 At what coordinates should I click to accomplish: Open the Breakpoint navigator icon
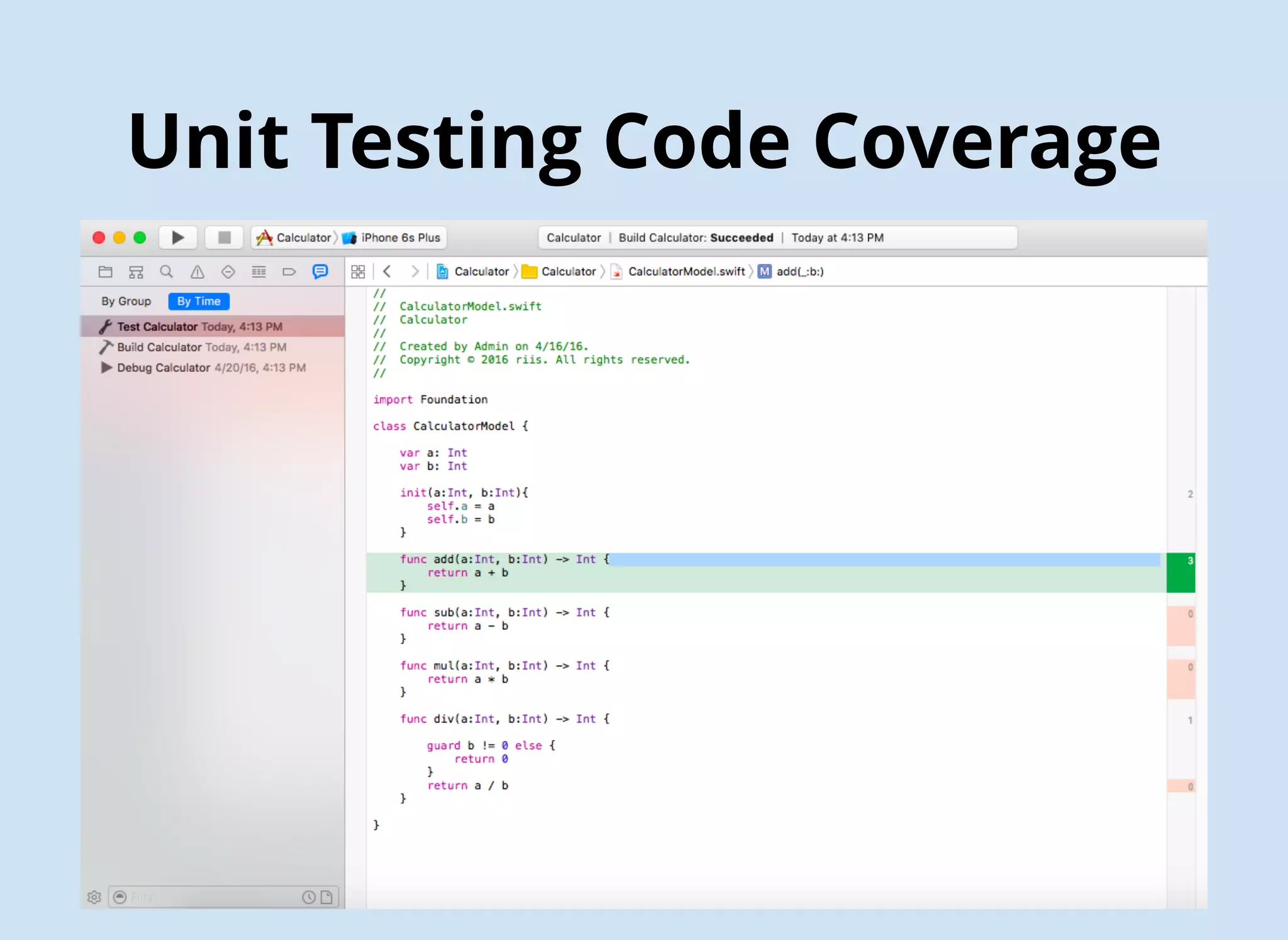pyautogui.click(x=289, y=272)
